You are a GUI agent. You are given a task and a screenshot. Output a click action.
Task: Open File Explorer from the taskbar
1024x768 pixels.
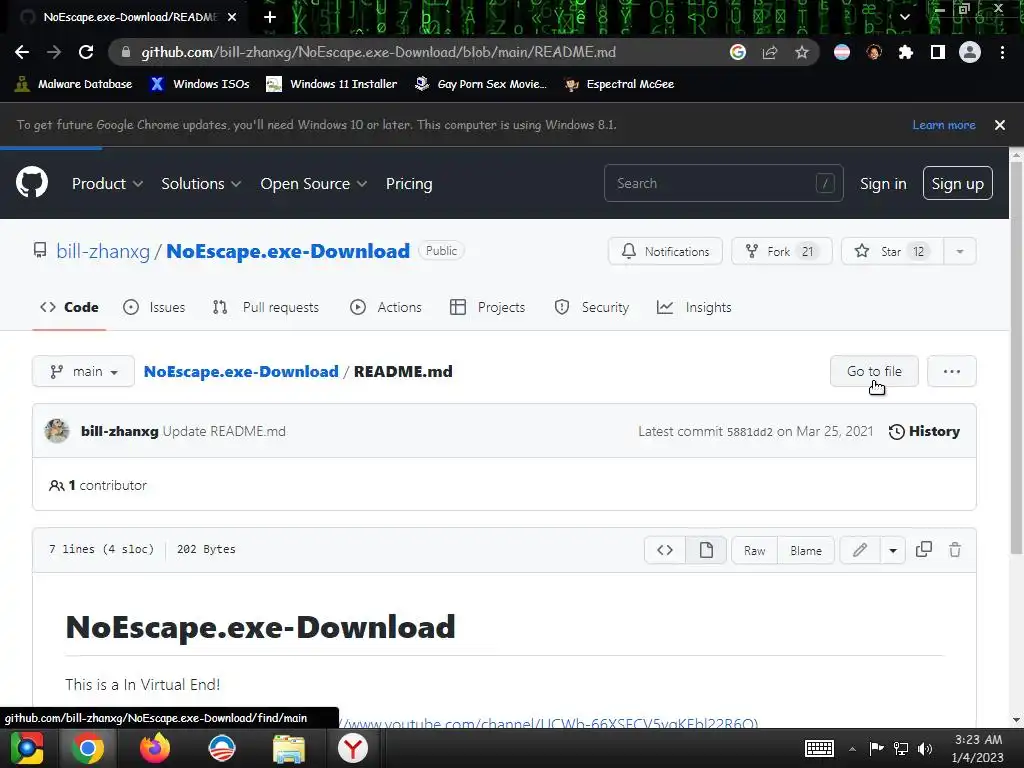pos(289,749)
